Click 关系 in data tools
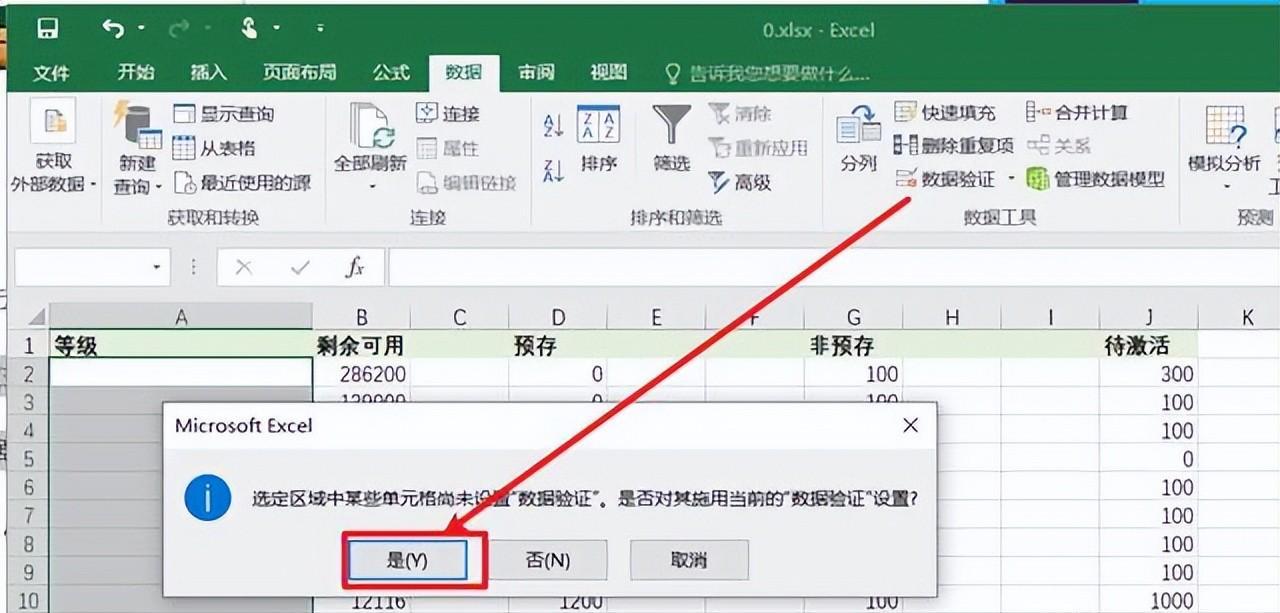The width and height of the screenshot is (1280, 613). click(x=1059, y=146)
